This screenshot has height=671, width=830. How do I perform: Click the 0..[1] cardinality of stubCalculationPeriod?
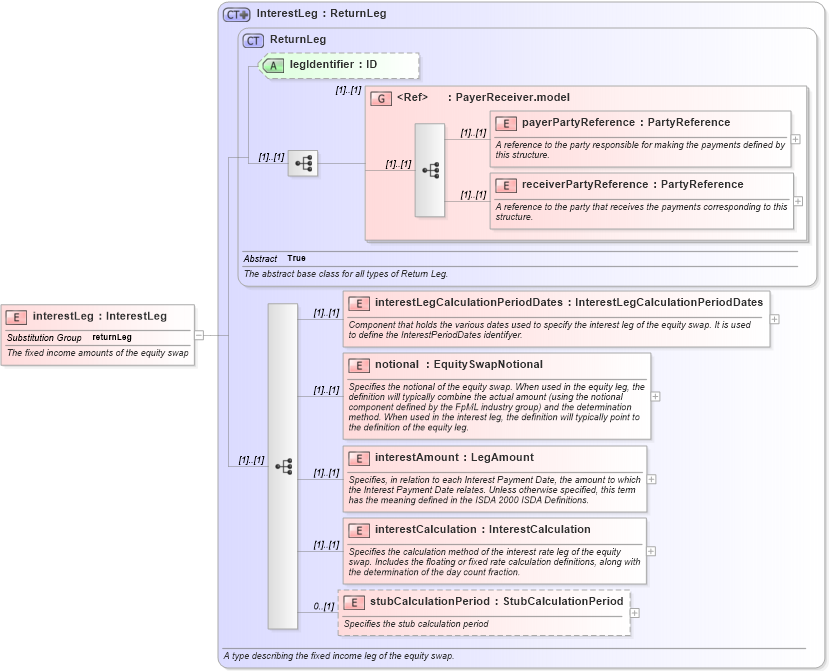pos(323,606)
